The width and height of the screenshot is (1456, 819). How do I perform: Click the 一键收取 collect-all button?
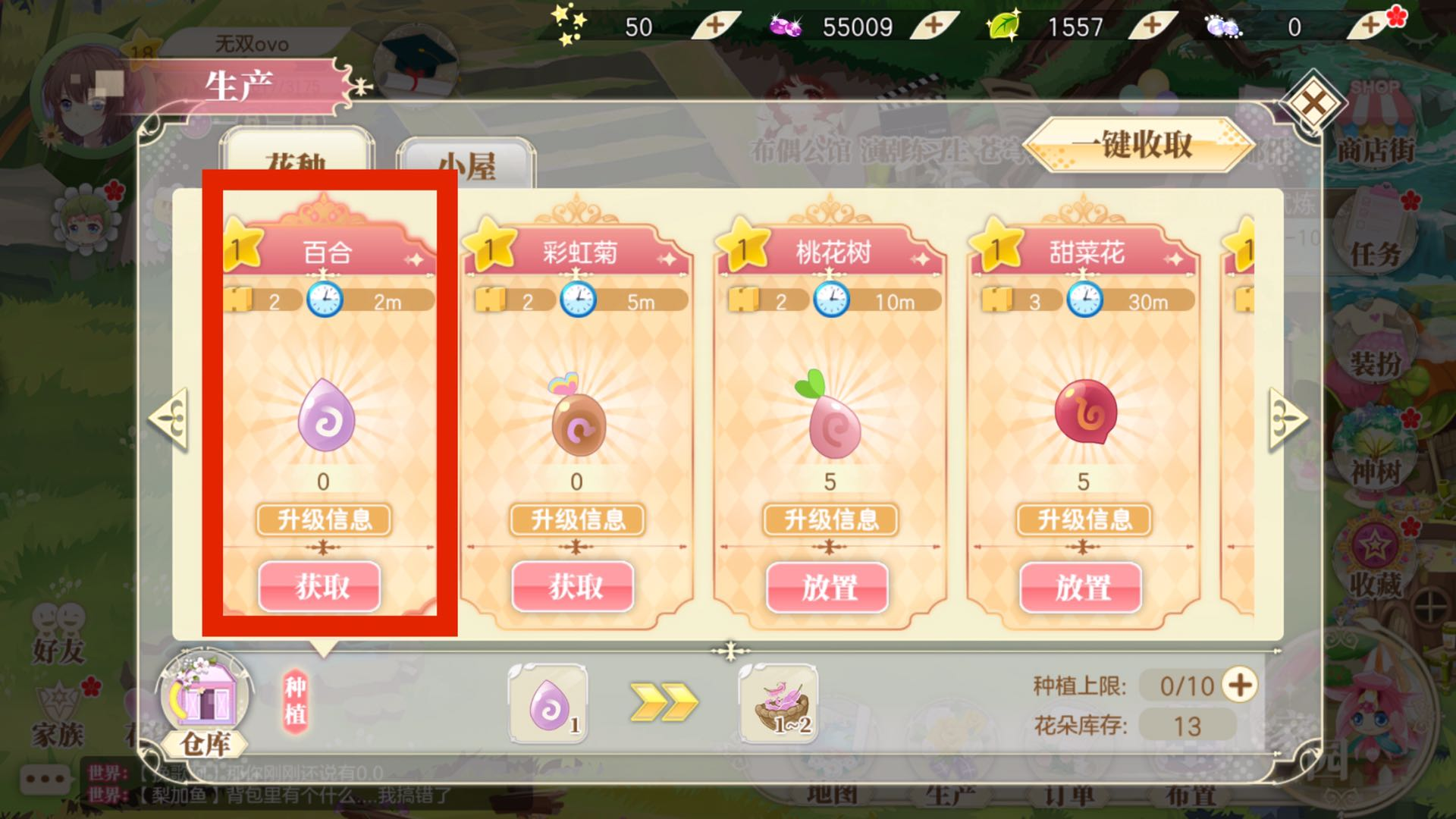(1136, 145)
